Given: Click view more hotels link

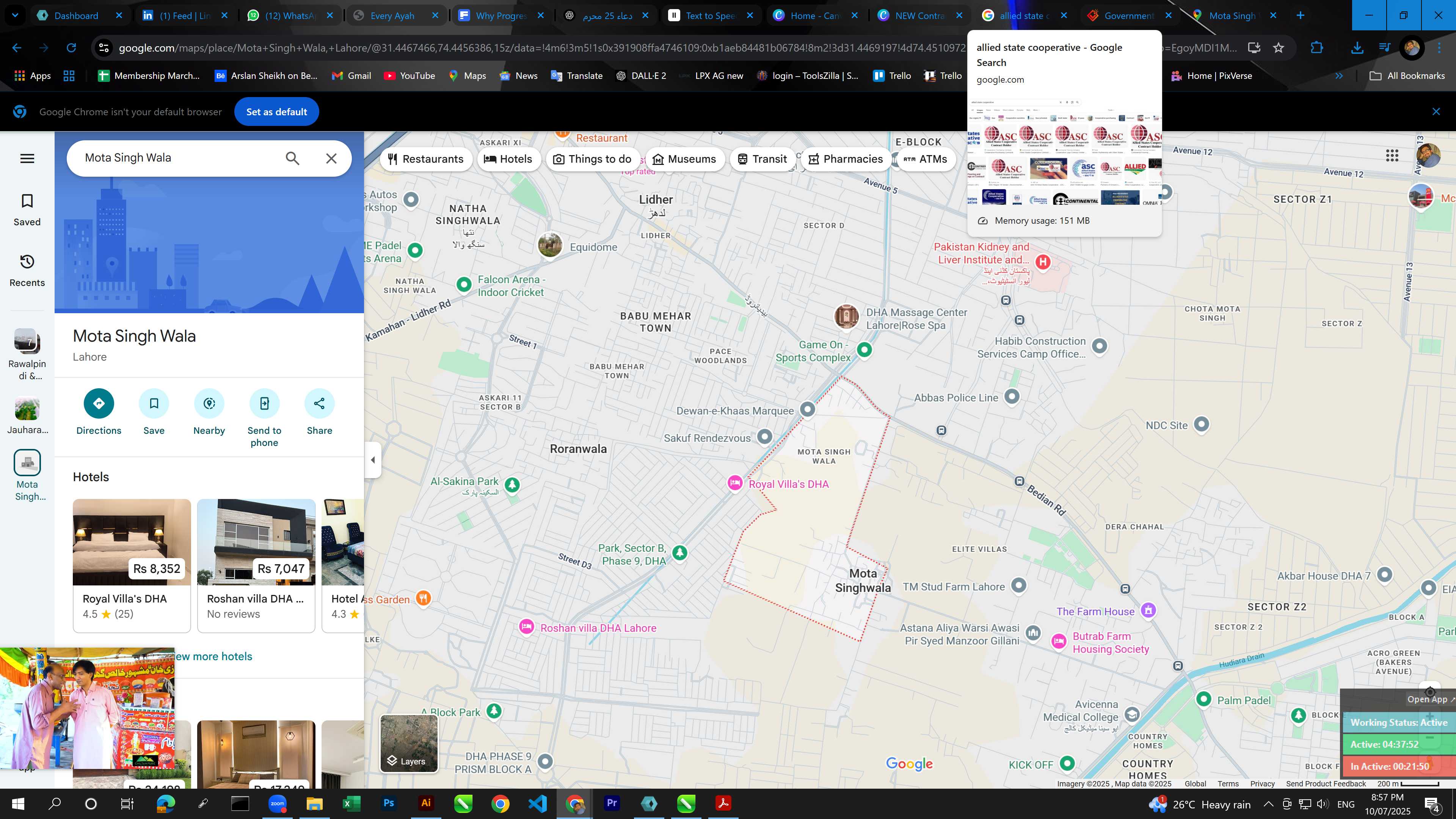Looking at the screenshot, I should coord(213,656).
